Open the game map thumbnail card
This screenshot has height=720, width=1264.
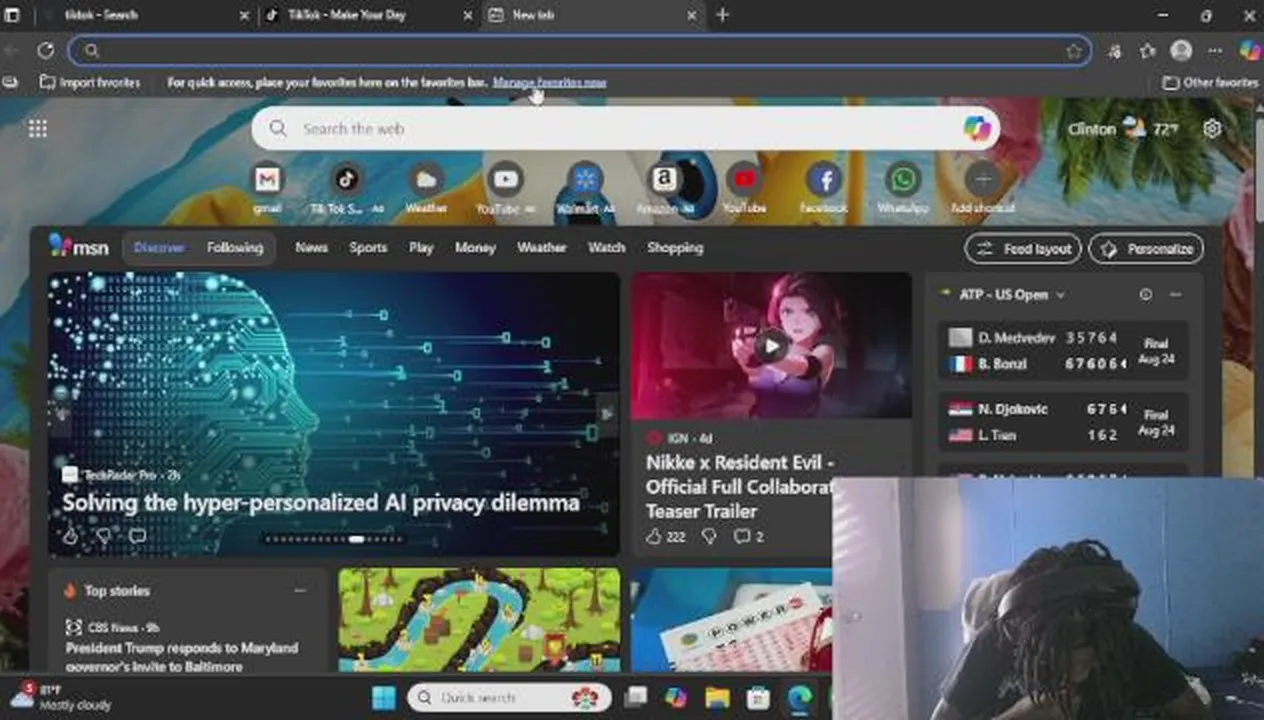(479, 620)
